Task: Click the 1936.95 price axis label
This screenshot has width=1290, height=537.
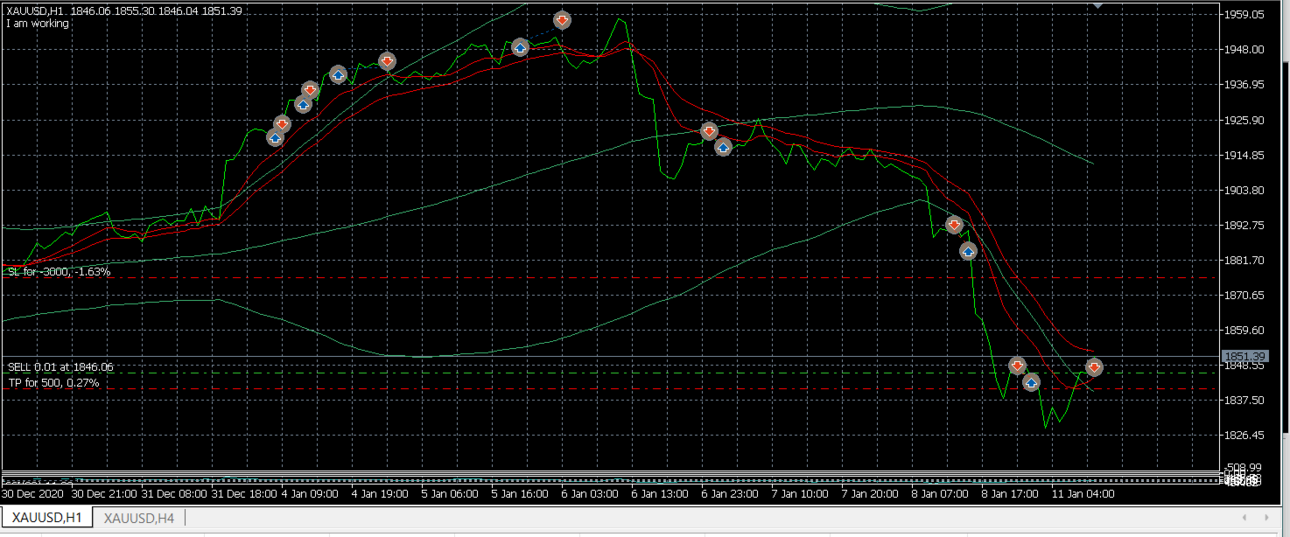Action: (1245, 84)
